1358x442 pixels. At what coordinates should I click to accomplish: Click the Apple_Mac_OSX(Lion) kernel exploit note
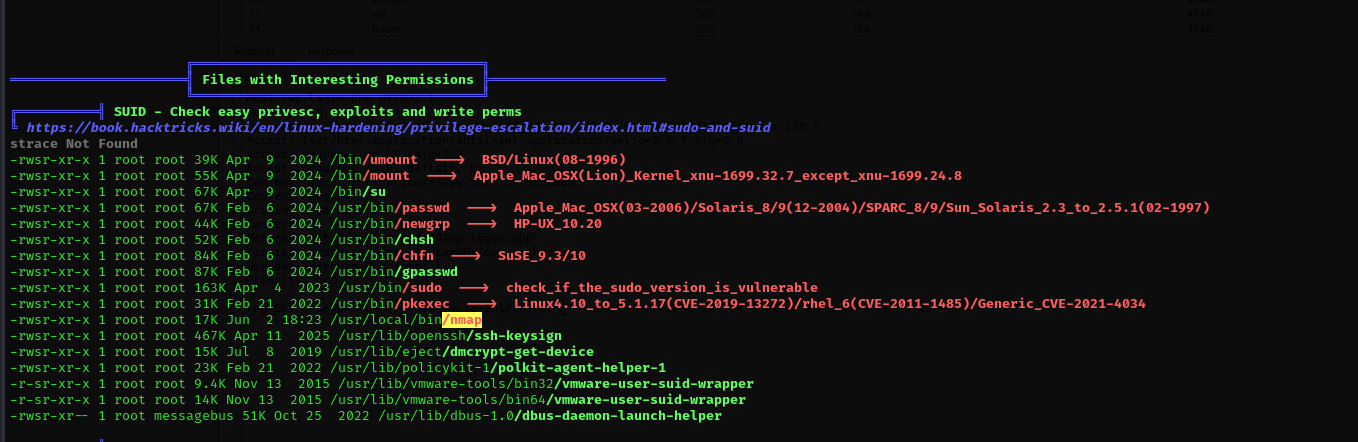point(717,176)
